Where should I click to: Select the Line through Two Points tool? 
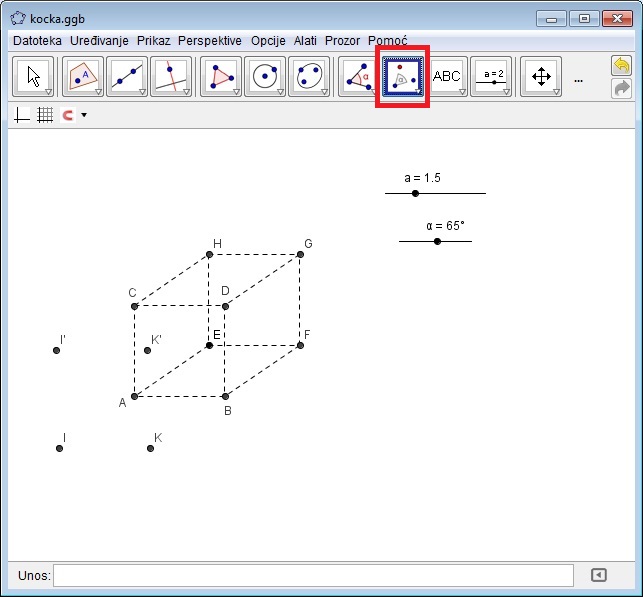pos(127,77)
